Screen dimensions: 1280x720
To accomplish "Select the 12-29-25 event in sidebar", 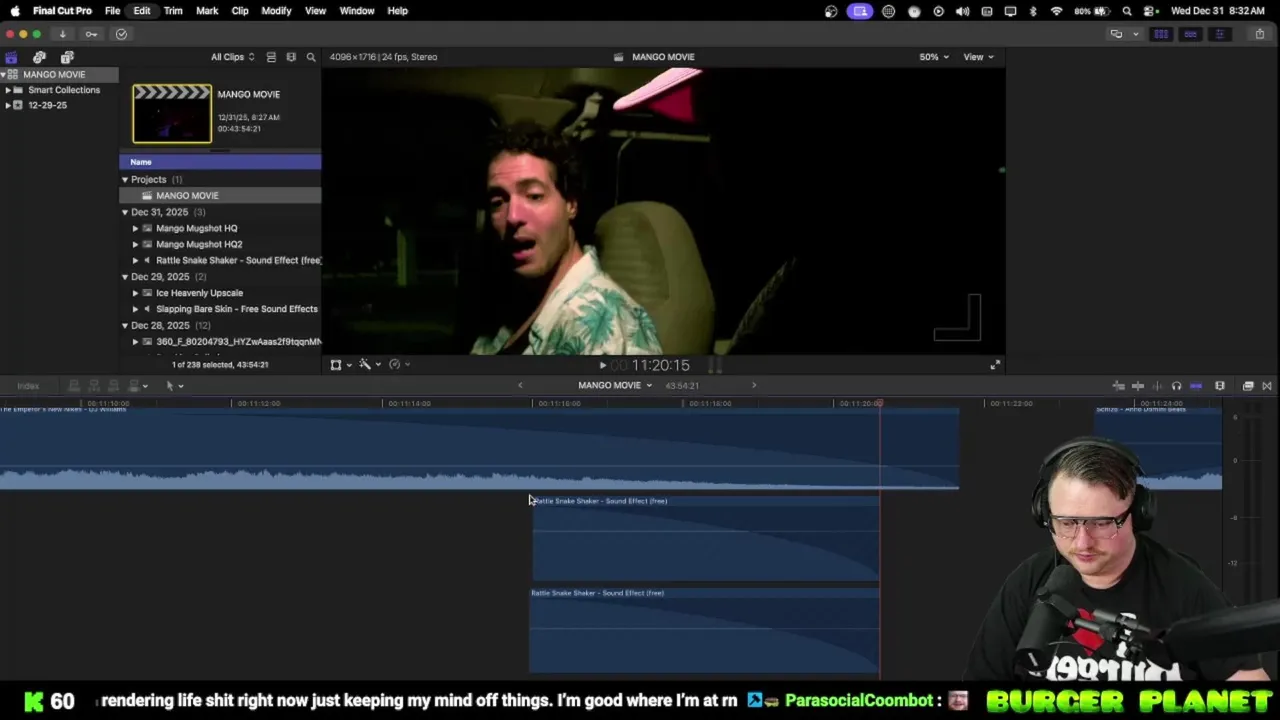I will coord(47,105).
